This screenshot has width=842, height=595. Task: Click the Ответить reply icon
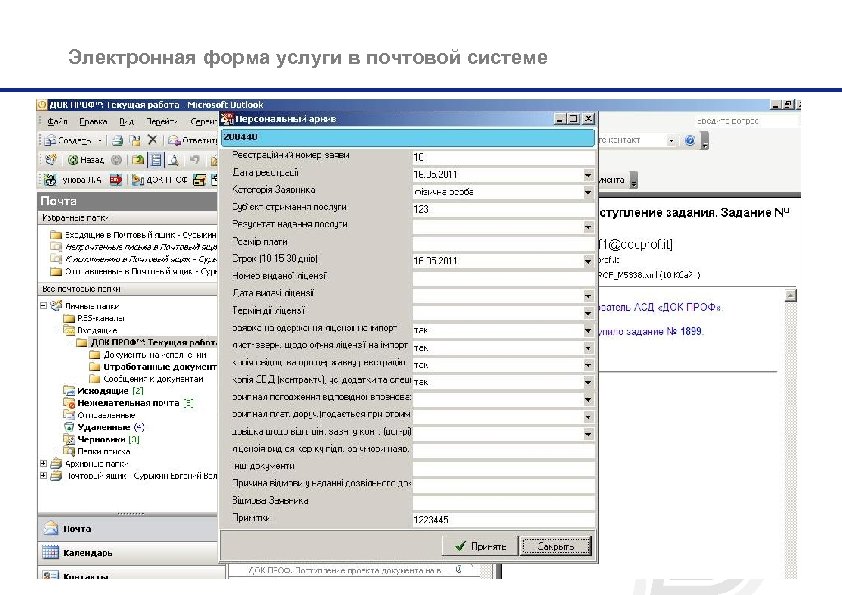pos(173,140)
